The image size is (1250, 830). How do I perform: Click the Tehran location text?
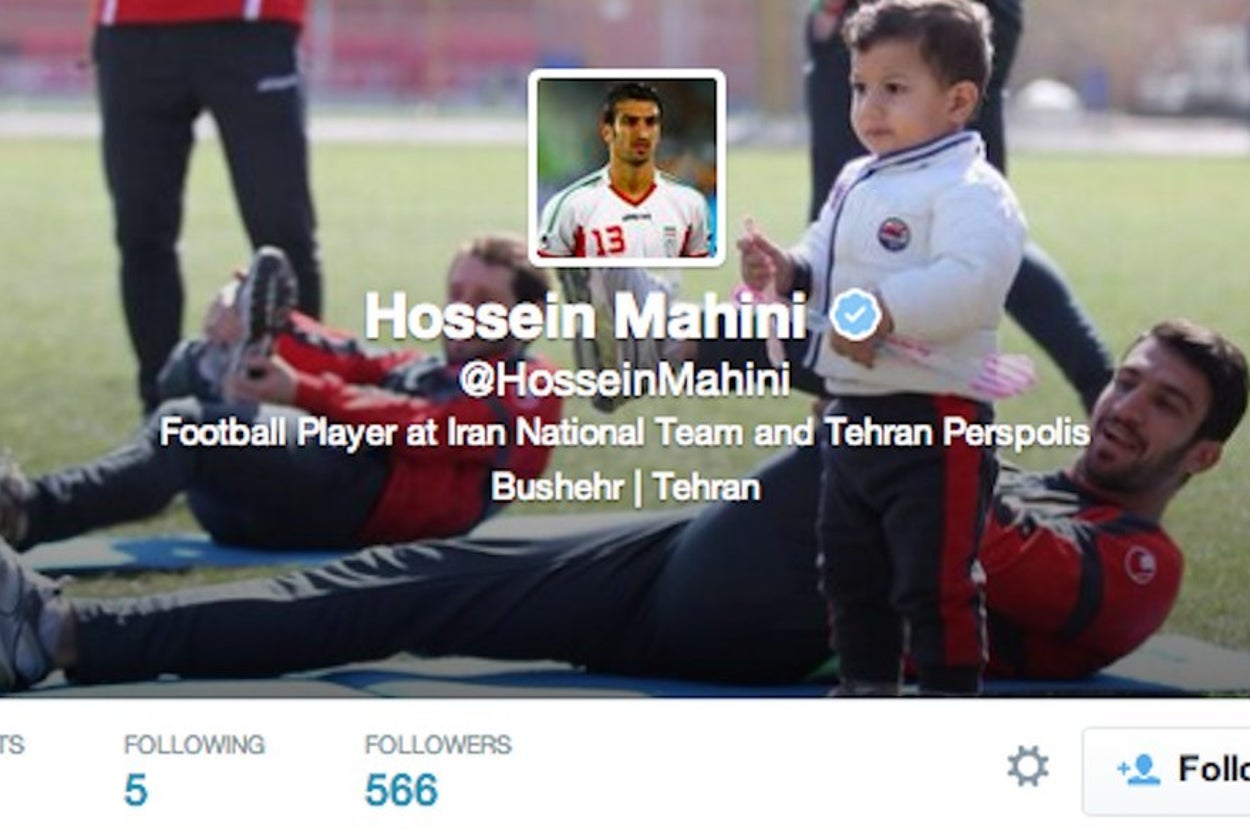(x=707, y=487)
